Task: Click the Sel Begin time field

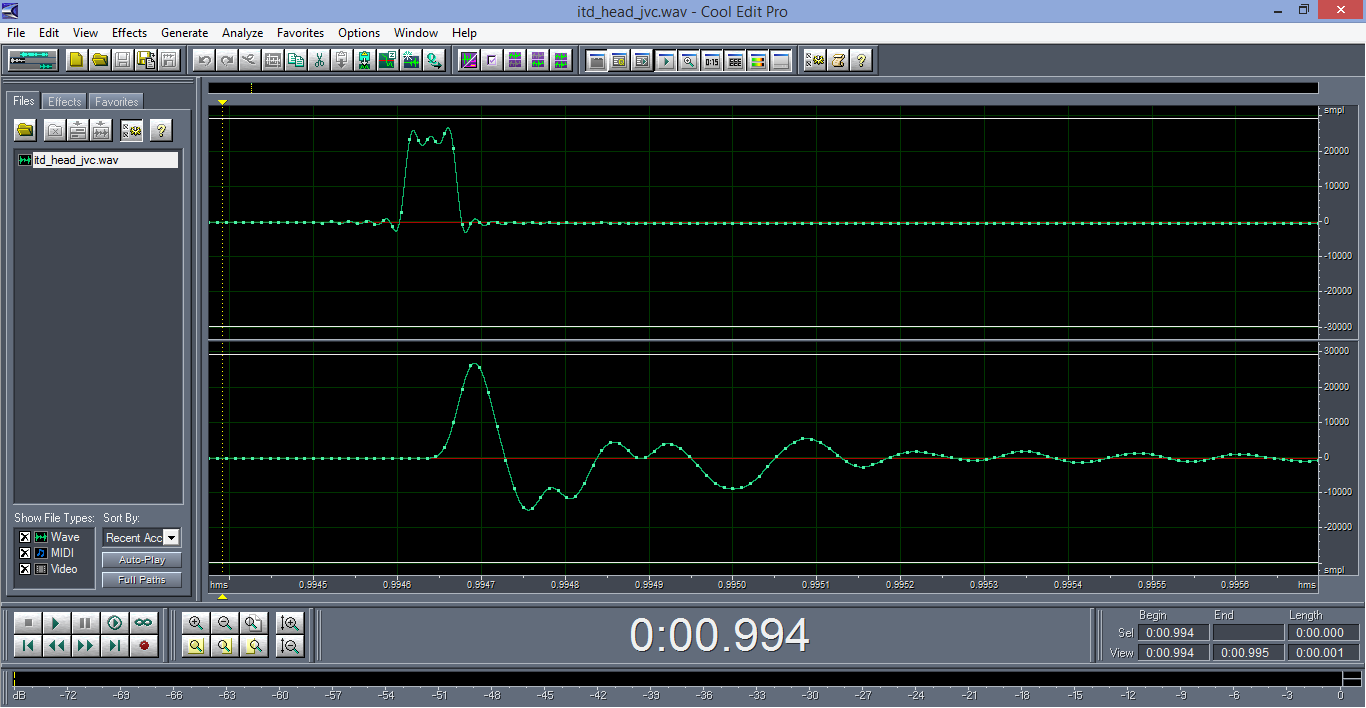Action: tap(1175, 633)
